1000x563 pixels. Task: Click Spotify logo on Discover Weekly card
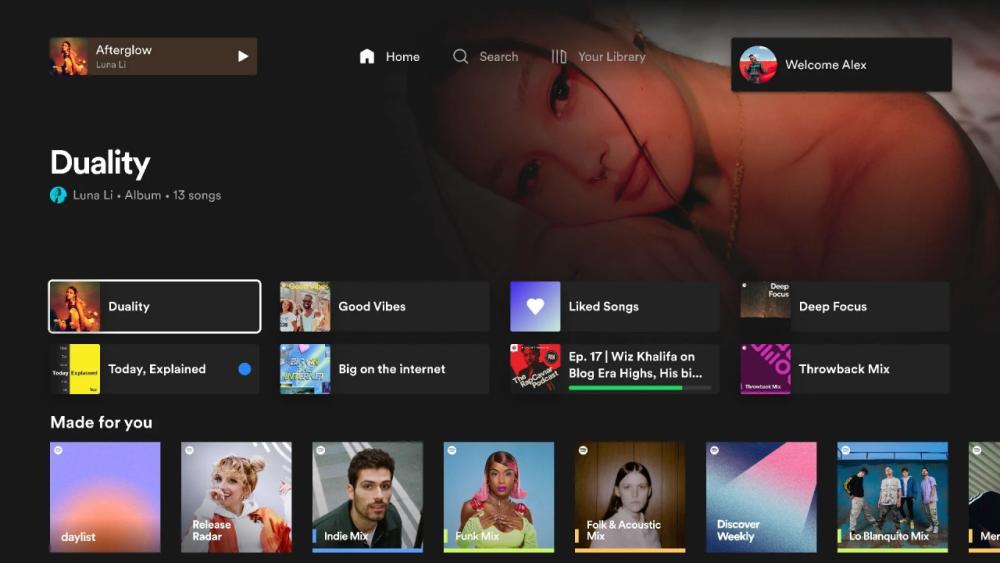[x=714, y=450]
